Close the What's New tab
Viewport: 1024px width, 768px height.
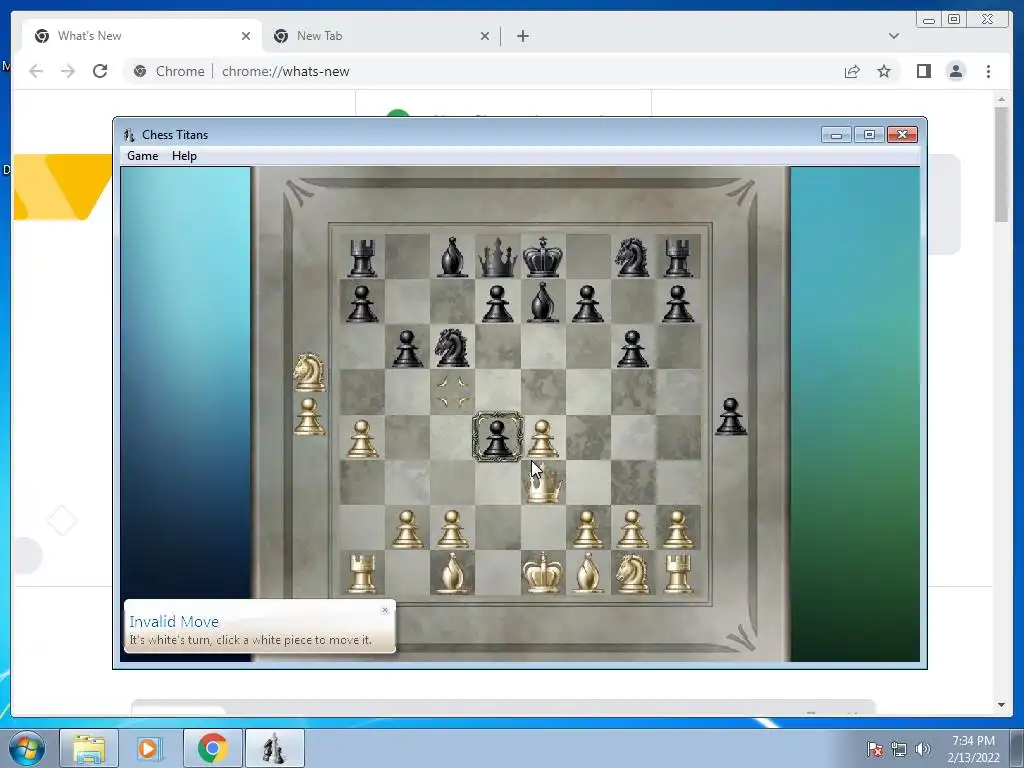[246, 36]
